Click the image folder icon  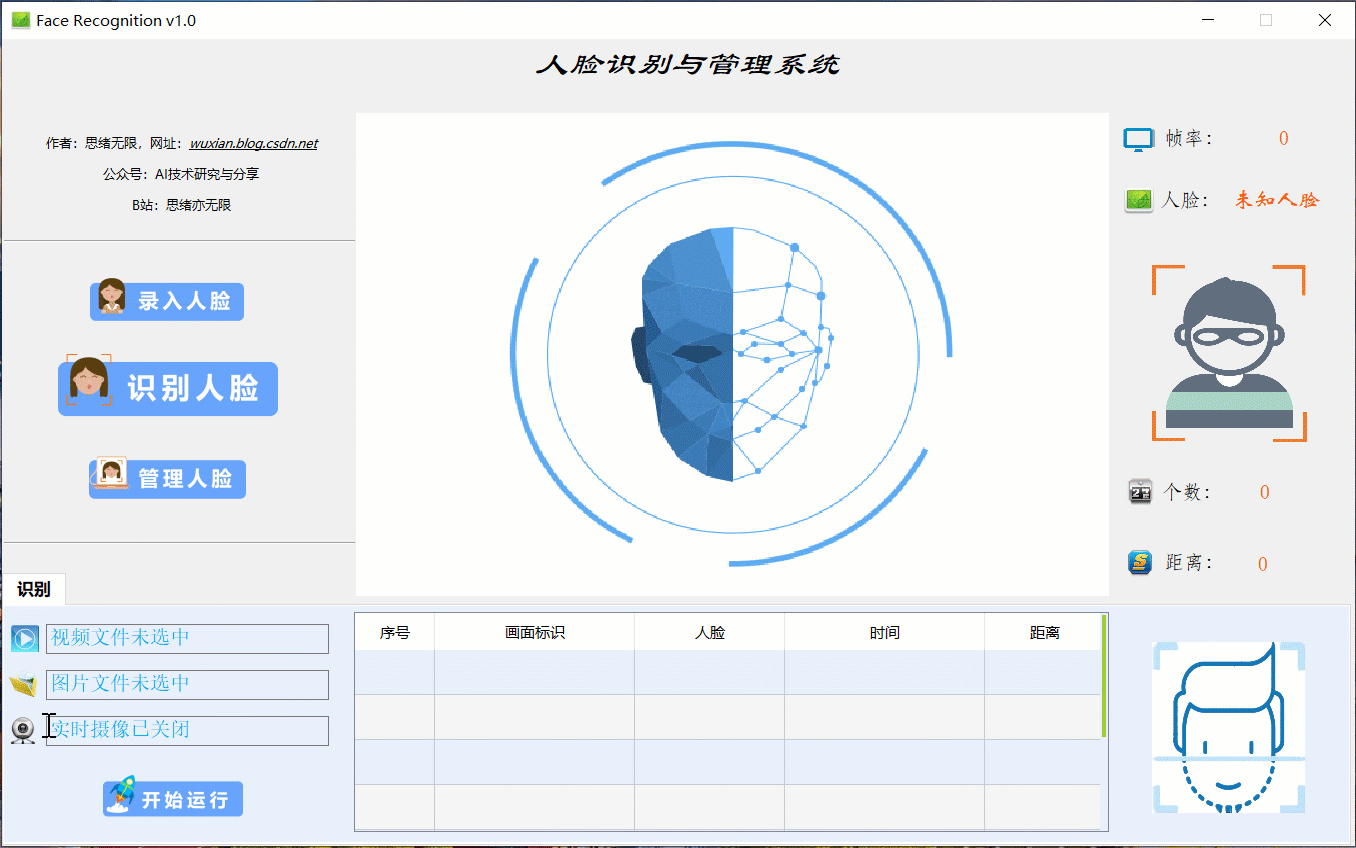[23, 685]
